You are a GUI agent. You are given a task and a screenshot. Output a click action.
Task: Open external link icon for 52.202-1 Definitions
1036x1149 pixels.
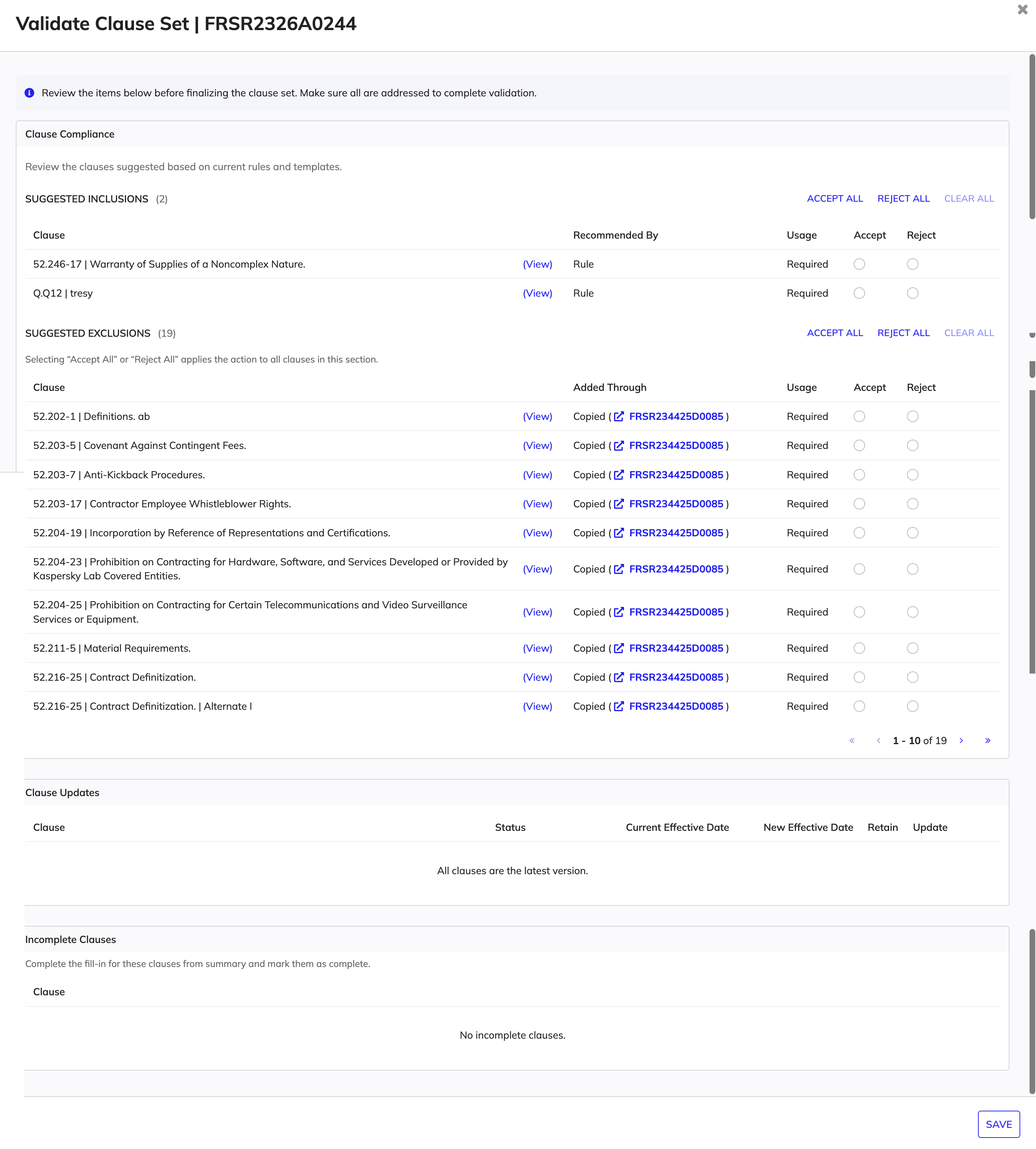point(619,416)
